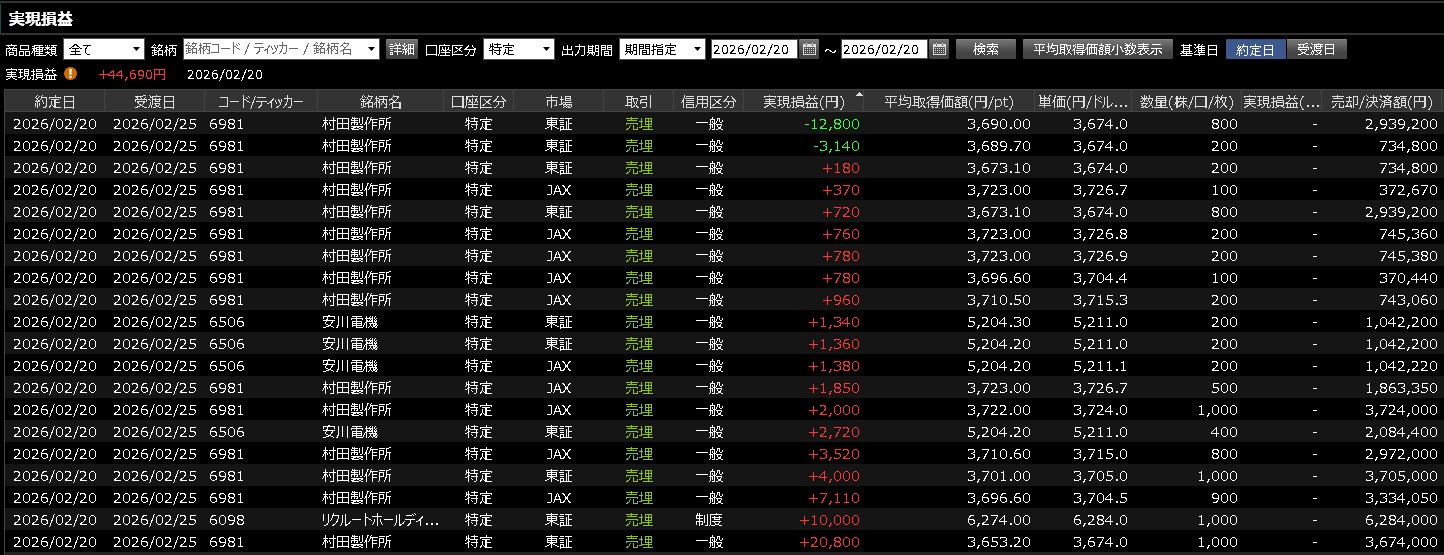Click the start date field 2026/02/20
The width and height of the screenshot is (1444, 555).
click(753, 49)
